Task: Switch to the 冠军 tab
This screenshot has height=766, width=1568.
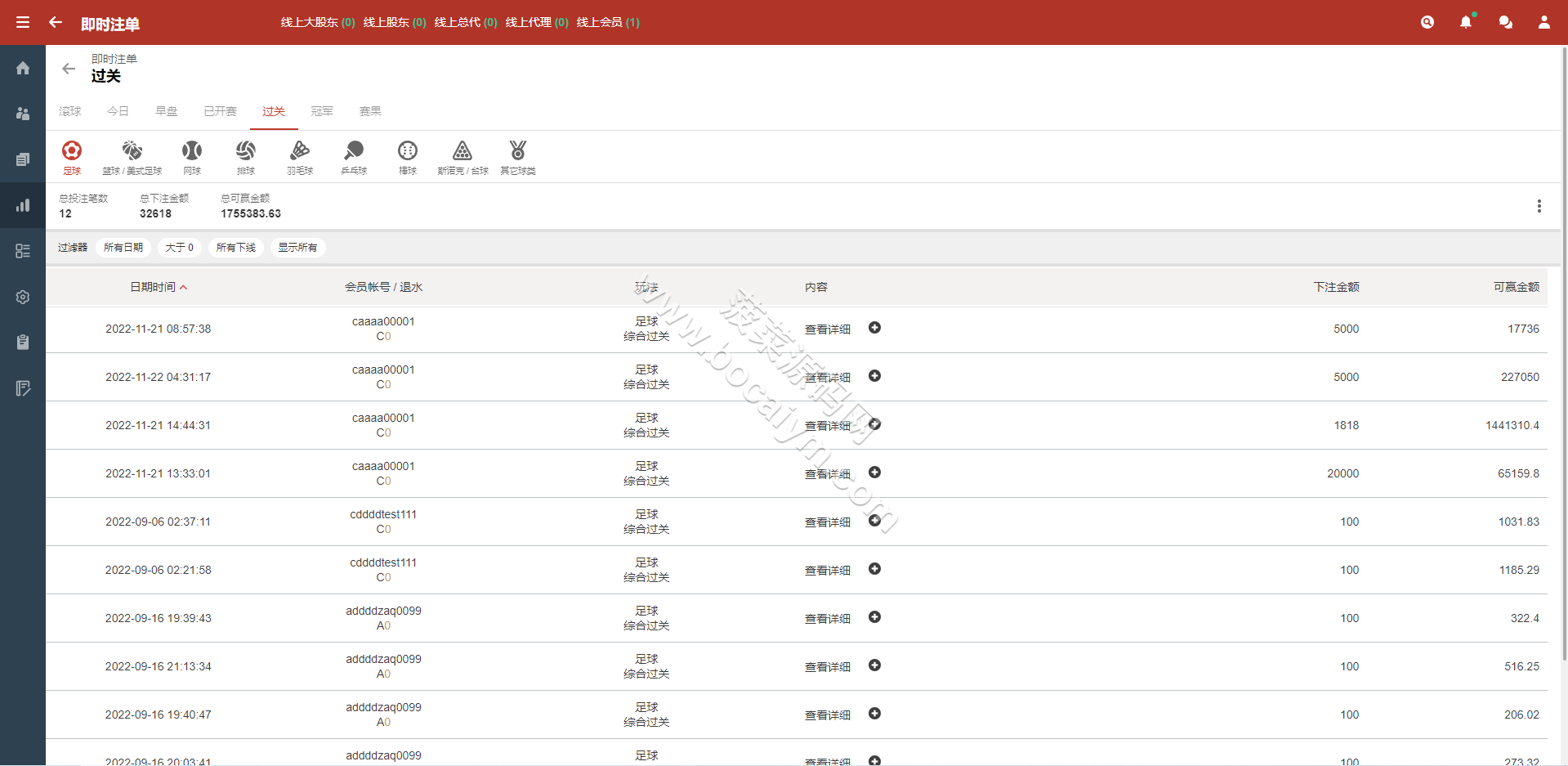Action: tap(322, 111)
